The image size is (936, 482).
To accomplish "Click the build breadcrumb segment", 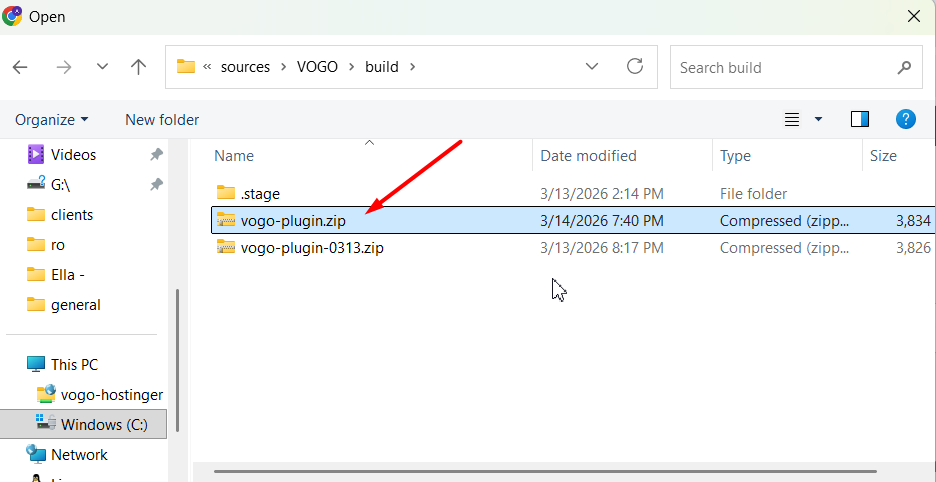I will pos(381,67).
